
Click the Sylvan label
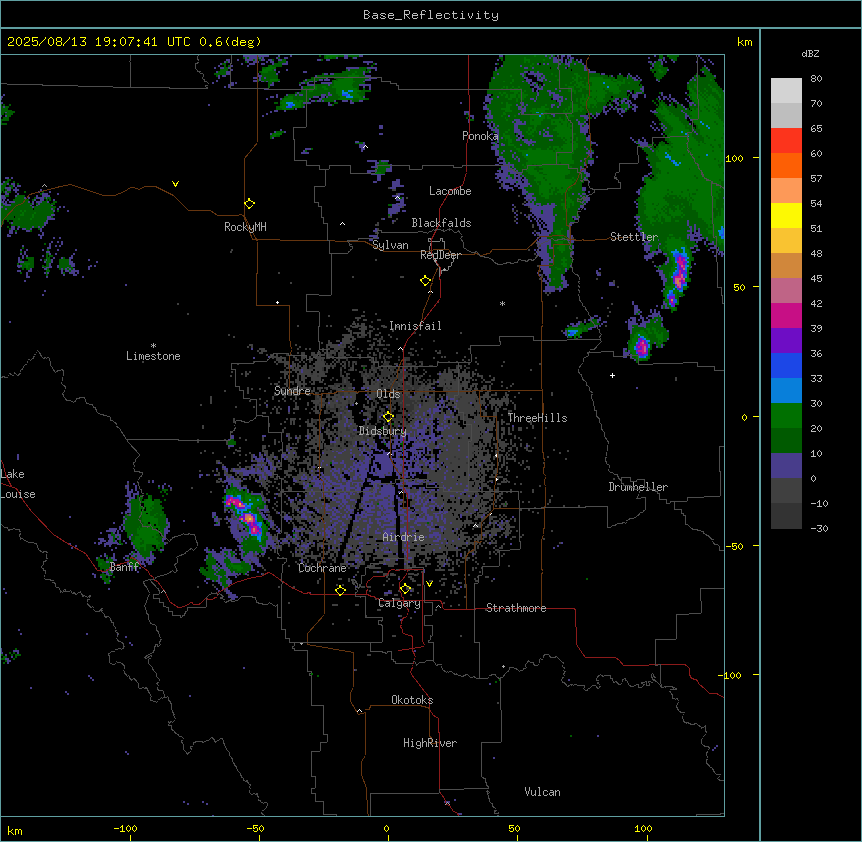click(x=390, y=245)
